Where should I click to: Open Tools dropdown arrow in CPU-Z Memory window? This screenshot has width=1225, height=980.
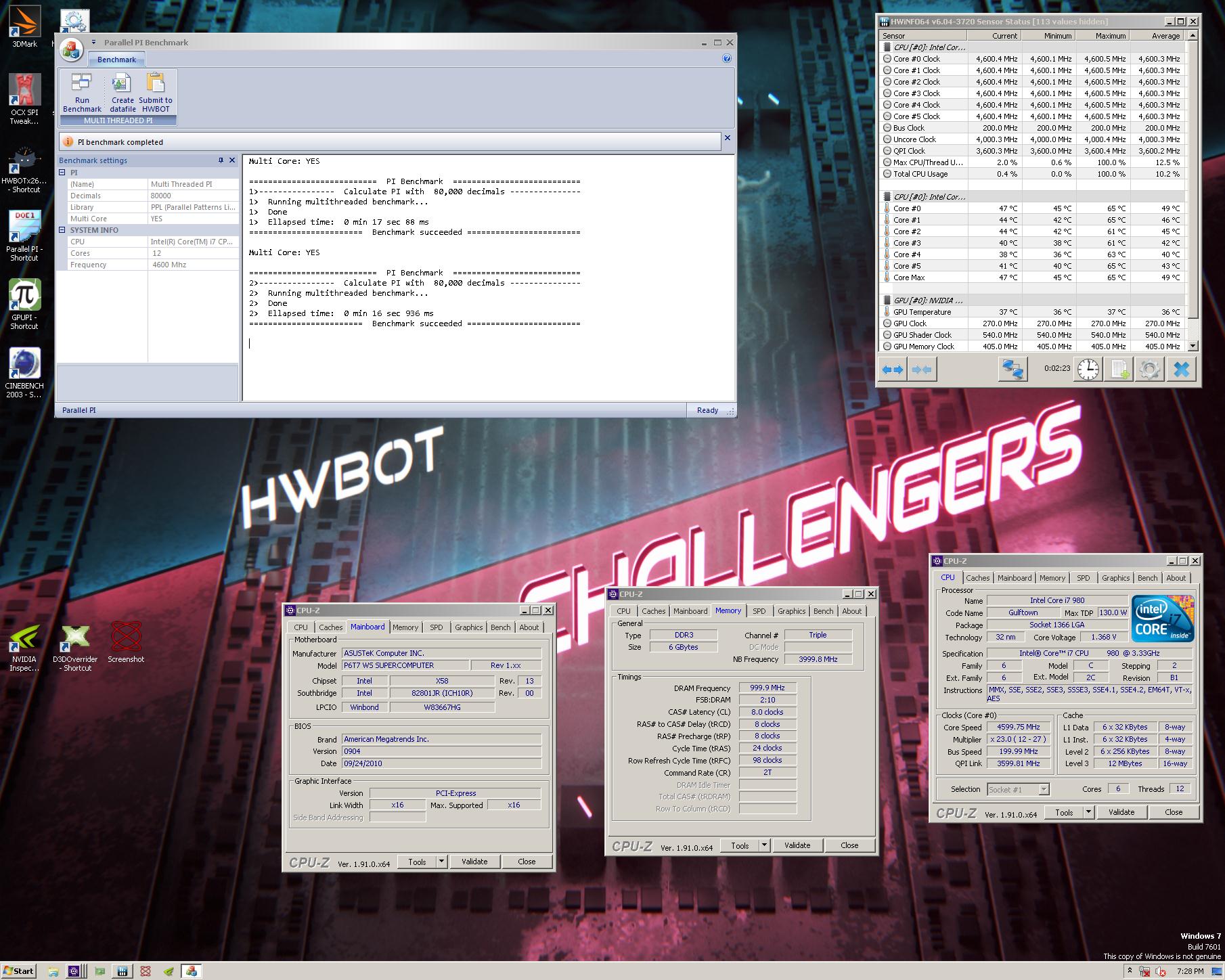[x=764, y=845]
